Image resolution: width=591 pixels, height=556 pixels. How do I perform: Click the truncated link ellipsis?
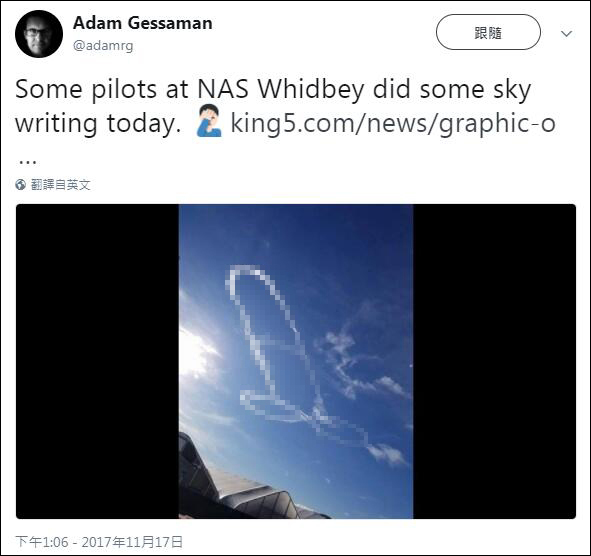click(27, 161)
